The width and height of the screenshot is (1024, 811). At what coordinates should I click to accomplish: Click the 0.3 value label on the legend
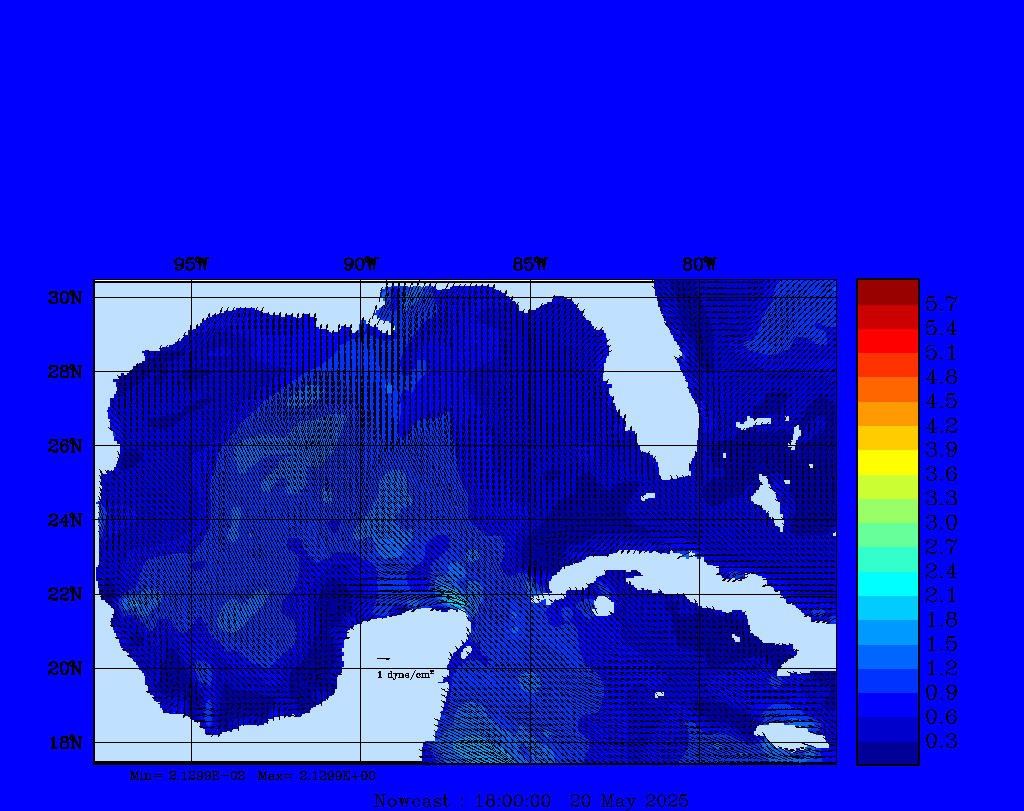pyautogui.click(x=941, y=741)
